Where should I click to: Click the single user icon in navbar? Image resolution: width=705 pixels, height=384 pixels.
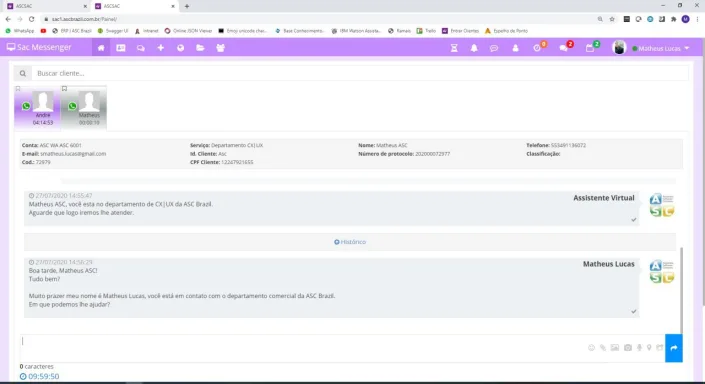pyautogui.click(x=515, y=48)
